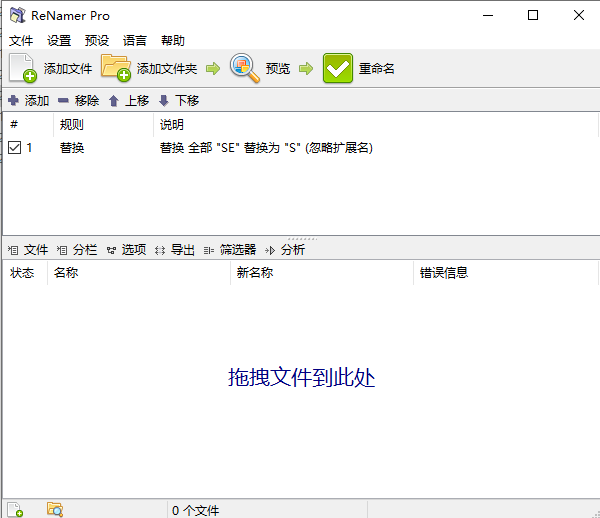Viewport: 600px width, 518px height.
Task: Open the 文件 dropdown in files toolbar
Action: [28, 250]
